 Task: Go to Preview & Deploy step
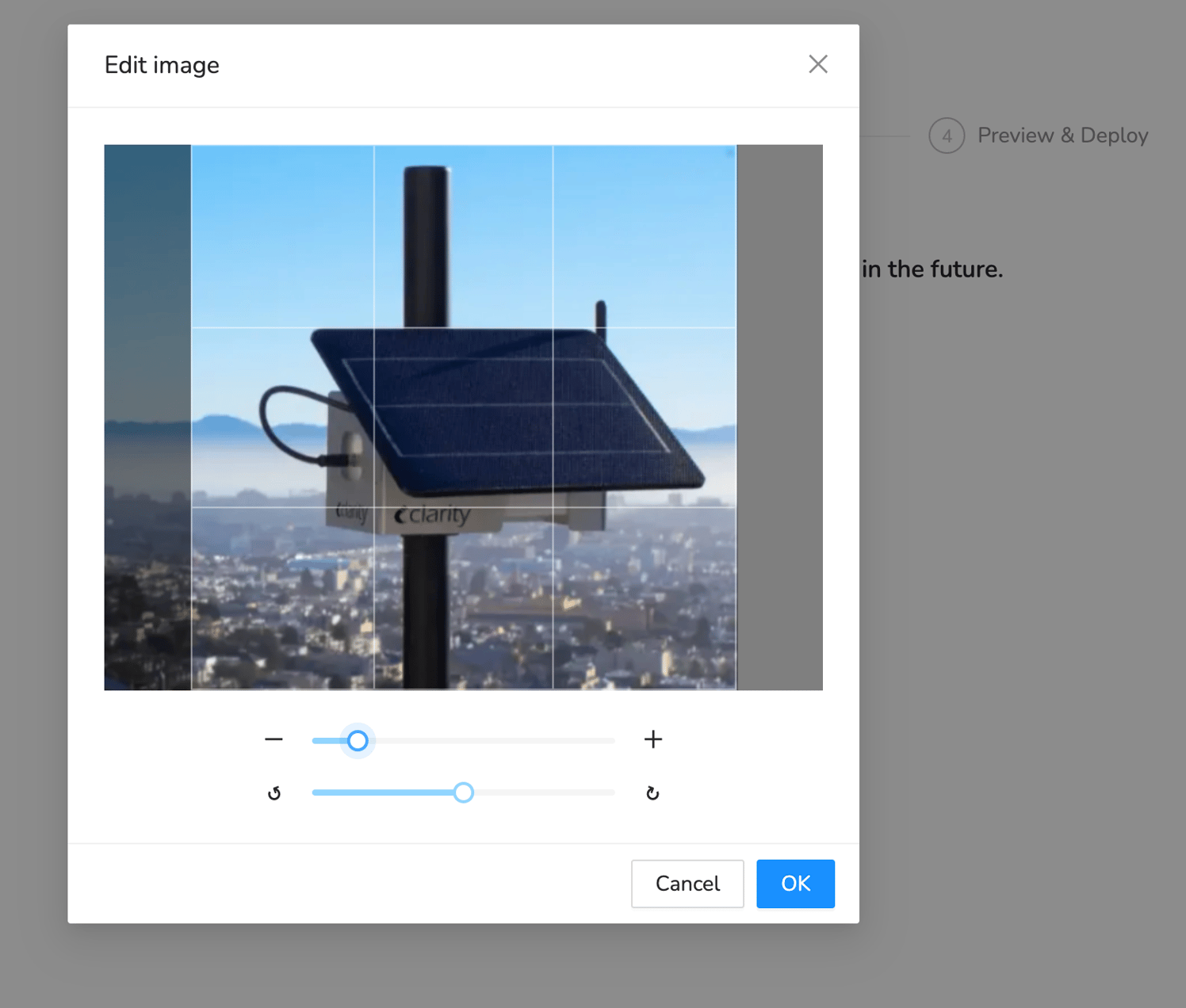pos(1062,136)
